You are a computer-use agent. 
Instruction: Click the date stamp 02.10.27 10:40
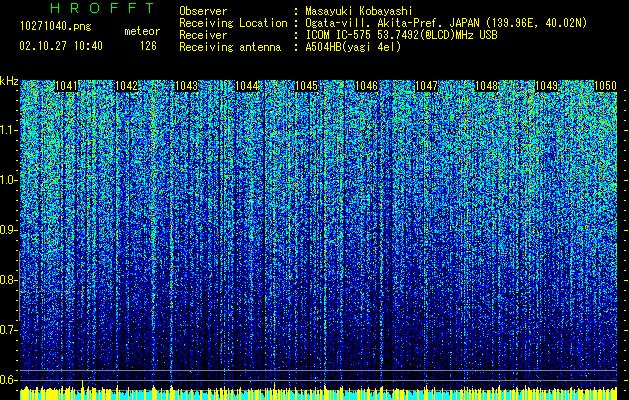tap(61, 46)
